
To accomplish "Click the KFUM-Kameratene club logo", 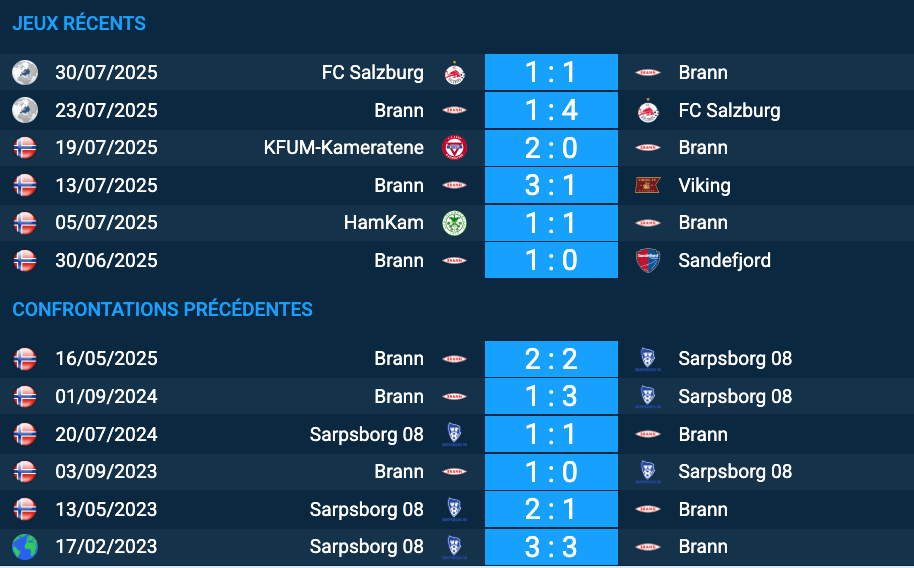I will tap(454, 148).
